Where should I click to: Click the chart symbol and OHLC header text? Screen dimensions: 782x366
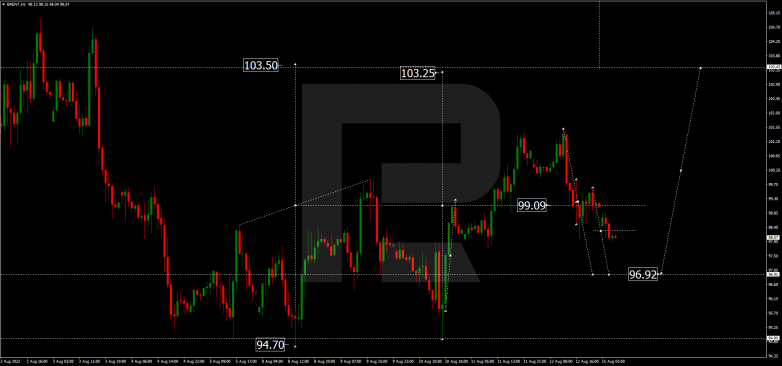(38, 4)
